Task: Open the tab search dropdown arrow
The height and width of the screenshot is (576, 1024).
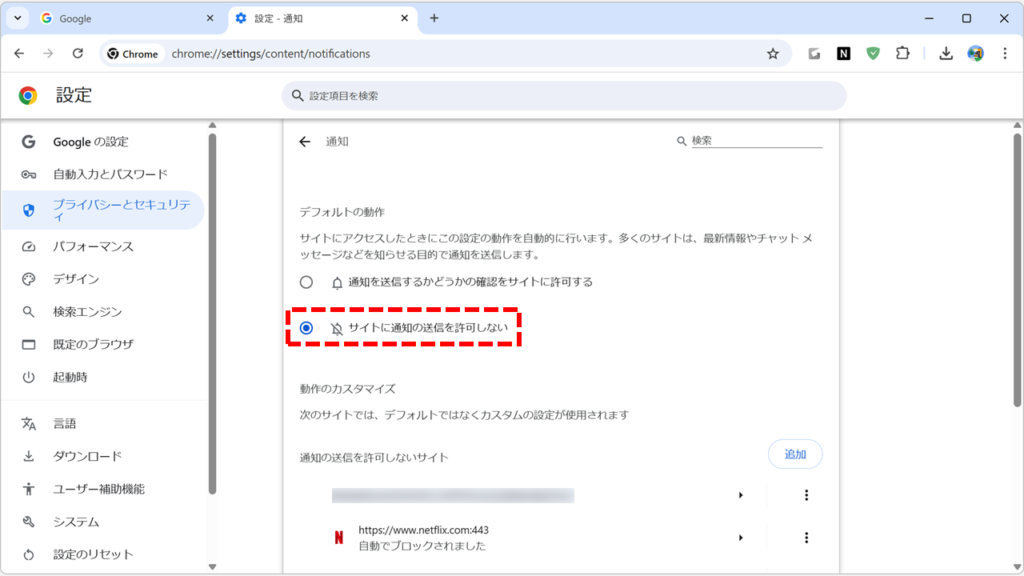Action: [x=18, y=18]
